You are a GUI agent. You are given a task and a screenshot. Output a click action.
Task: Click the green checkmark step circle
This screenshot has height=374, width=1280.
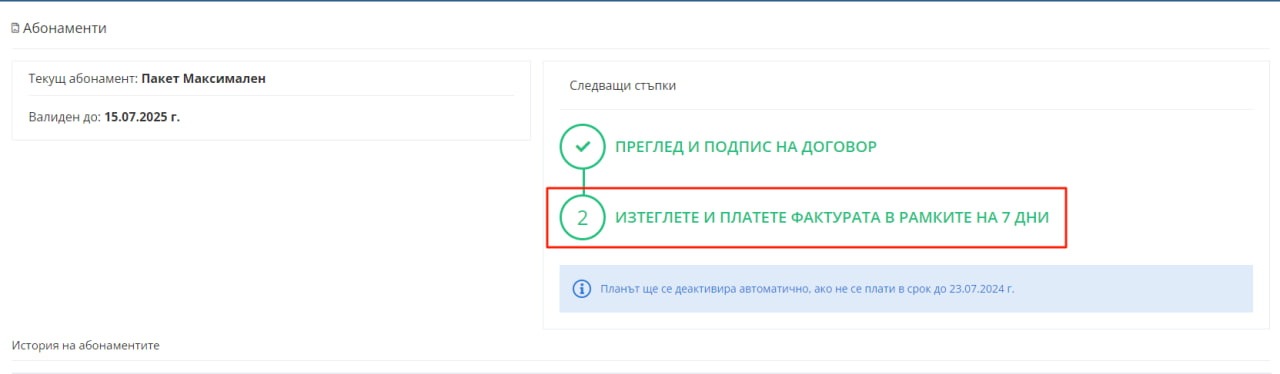(583, 147)
